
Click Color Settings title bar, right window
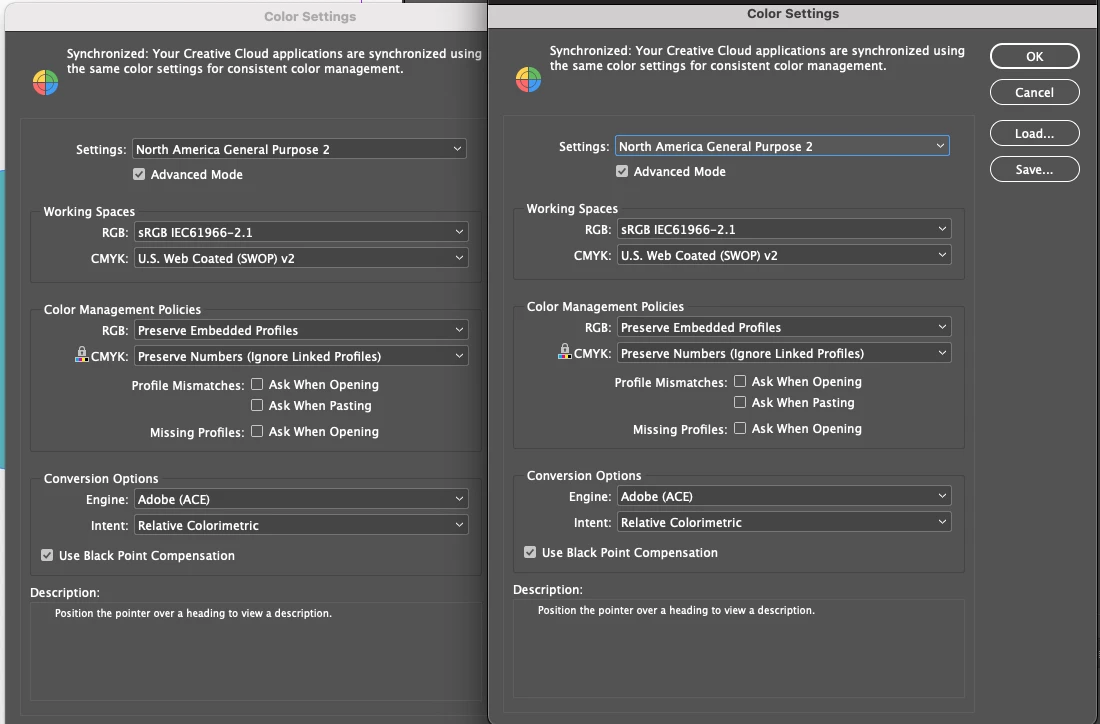(x=793, y=14)
